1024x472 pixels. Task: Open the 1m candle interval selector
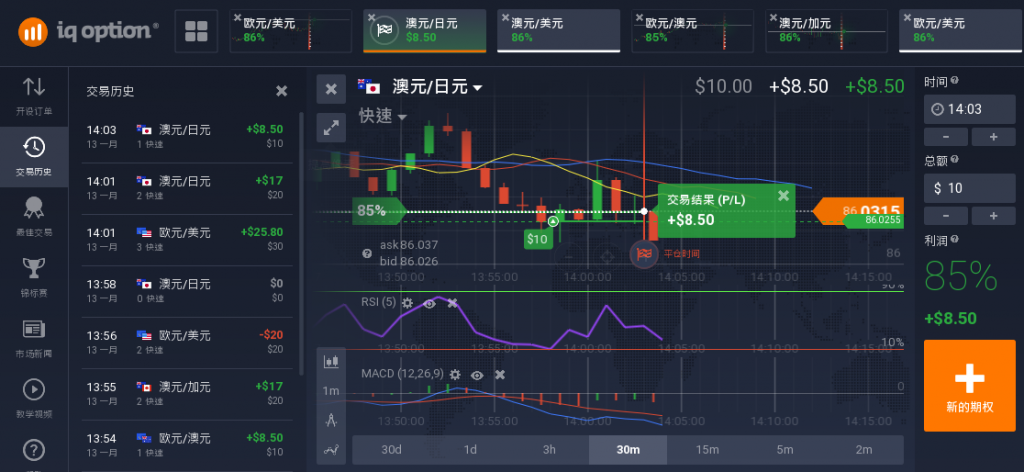pos(332,390)
